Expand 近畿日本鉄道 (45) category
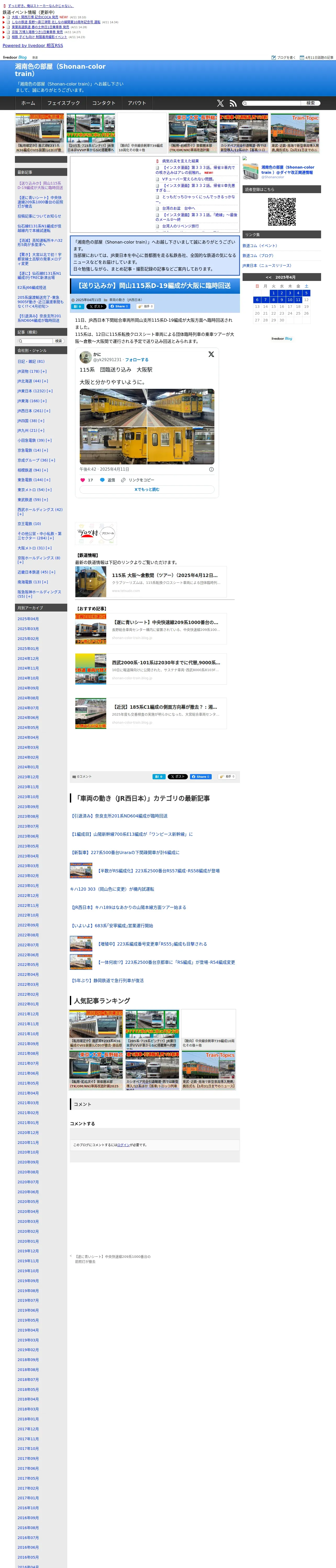Screen dimensions: 336x1568 click(x=52, y=572)
